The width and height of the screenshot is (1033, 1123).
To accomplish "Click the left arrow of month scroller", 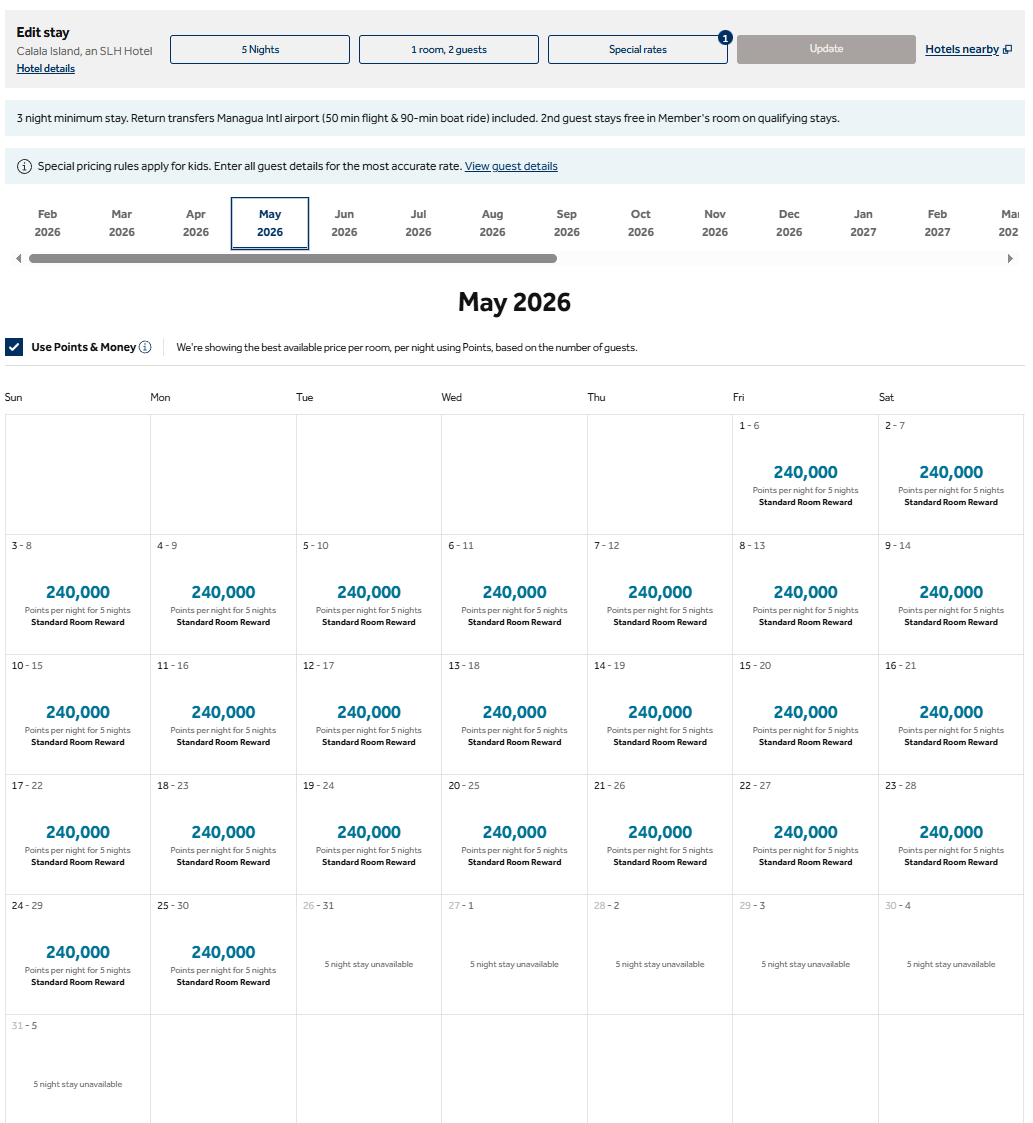I will [18, 259].
